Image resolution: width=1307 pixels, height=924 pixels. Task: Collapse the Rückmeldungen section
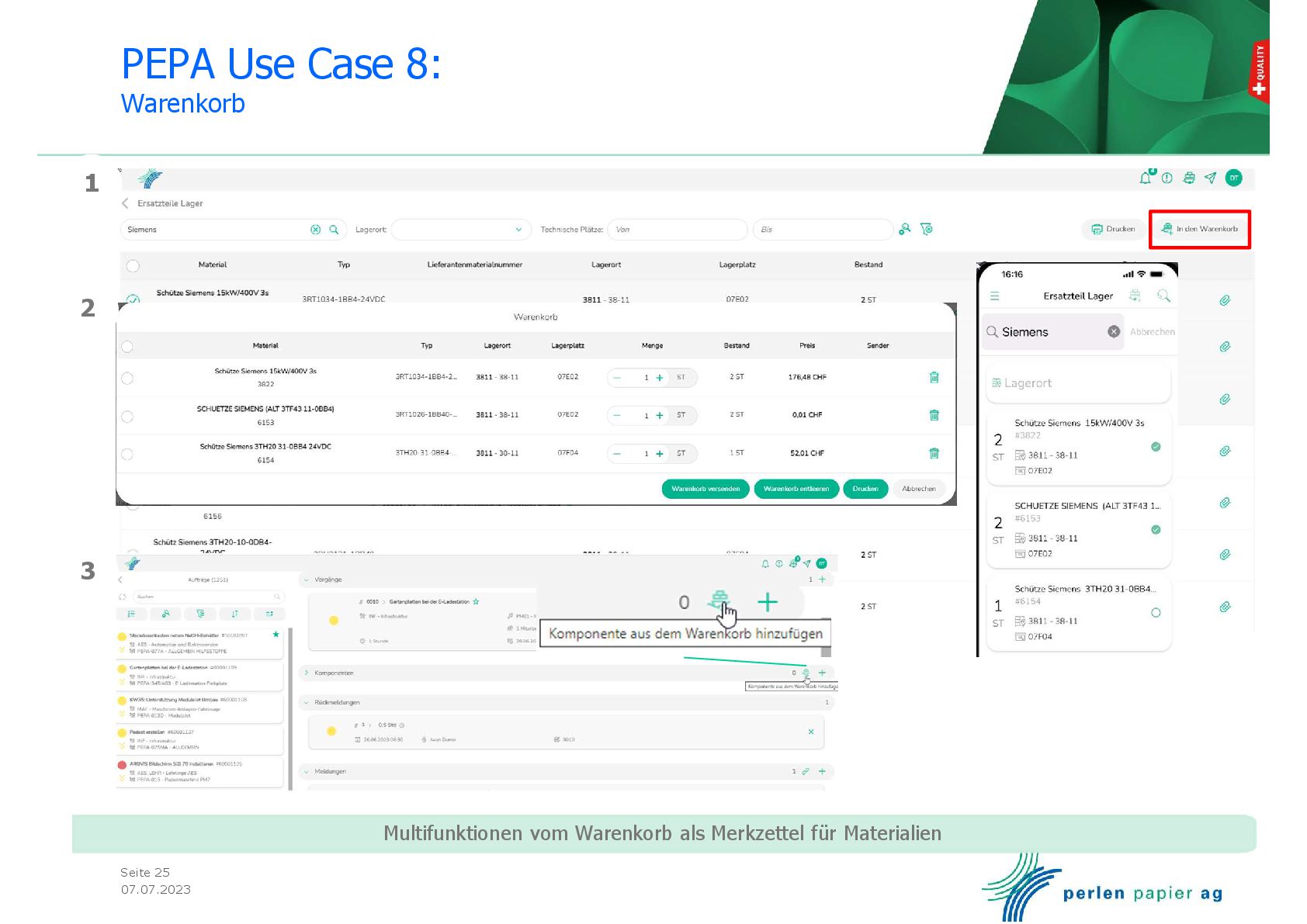[x=307, y=702]
